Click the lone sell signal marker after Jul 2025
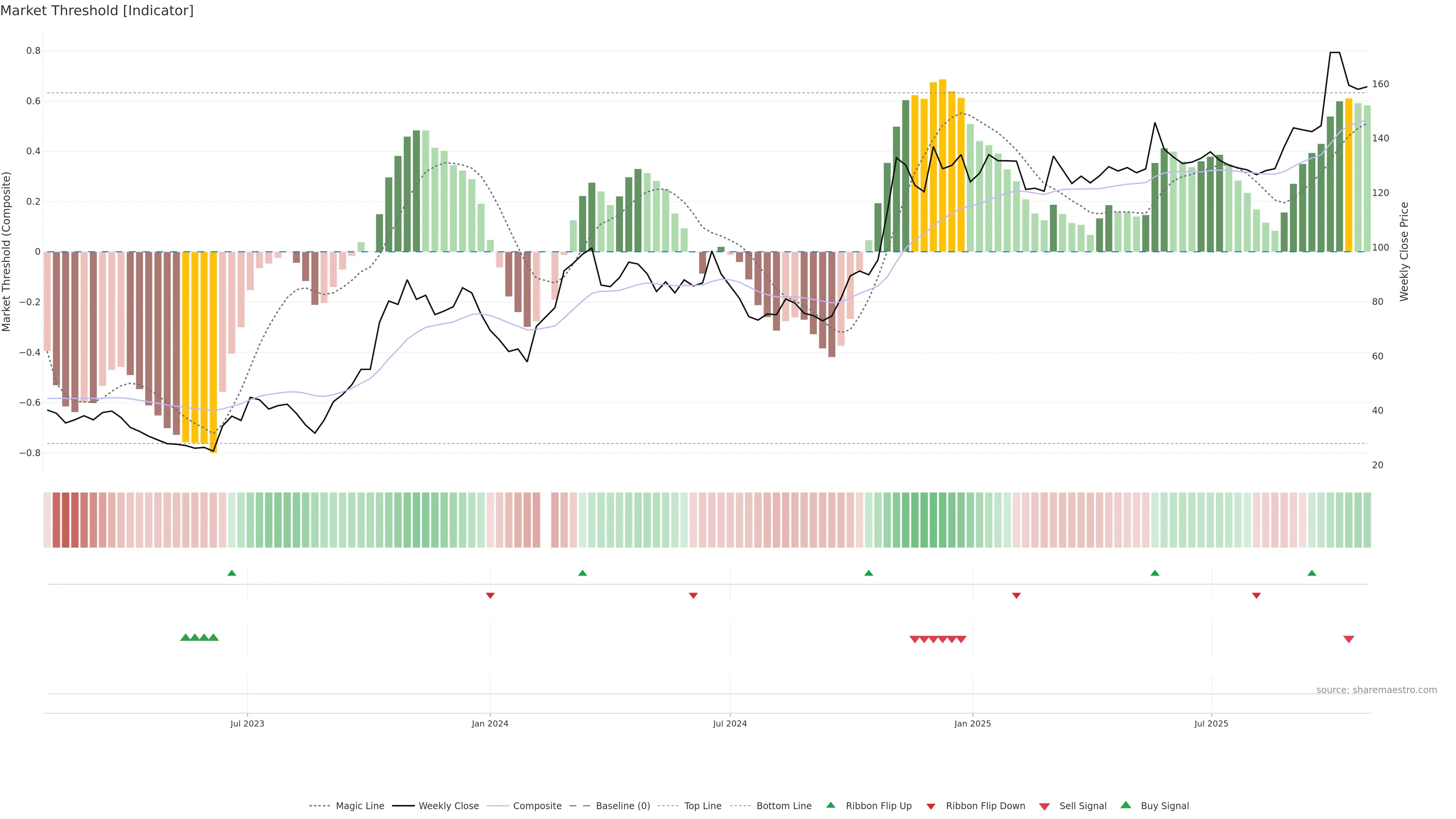This screenshot has height=819, width=1456. pyautogui.click(x=1349, y=639)
